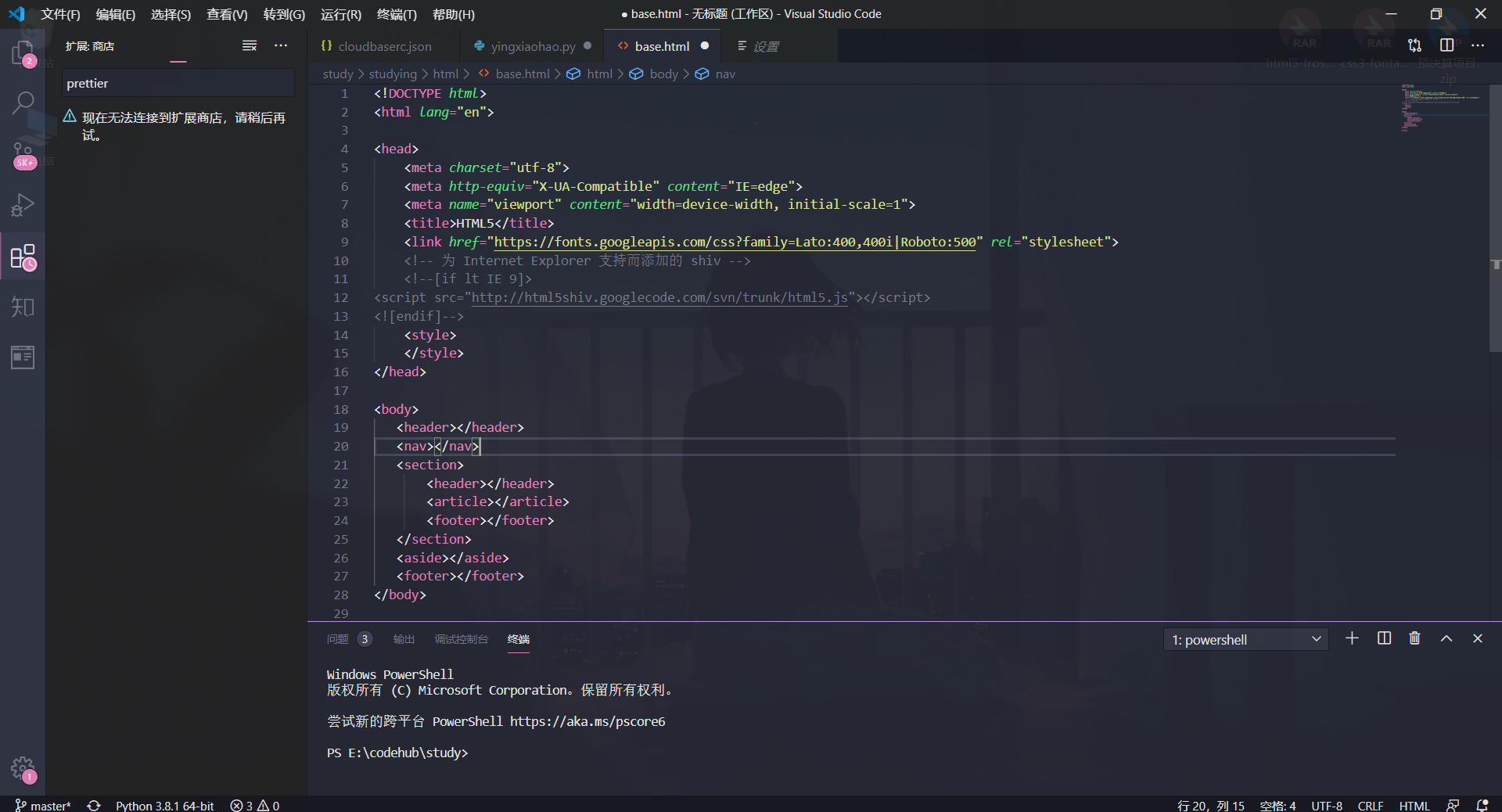Open the html5shiv script URL on line 12

(659, 297)
